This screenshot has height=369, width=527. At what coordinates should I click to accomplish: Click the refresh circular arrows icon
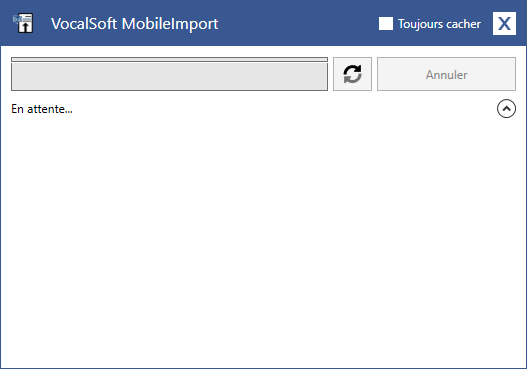click(352, 74)
